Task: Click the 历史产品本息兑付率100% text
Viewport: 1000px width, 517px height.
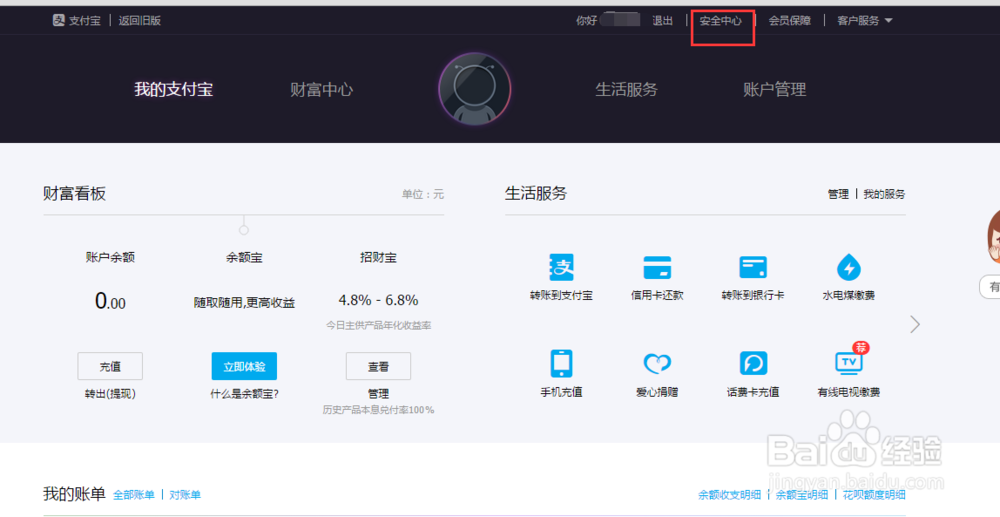Action: tap(378, 410)
